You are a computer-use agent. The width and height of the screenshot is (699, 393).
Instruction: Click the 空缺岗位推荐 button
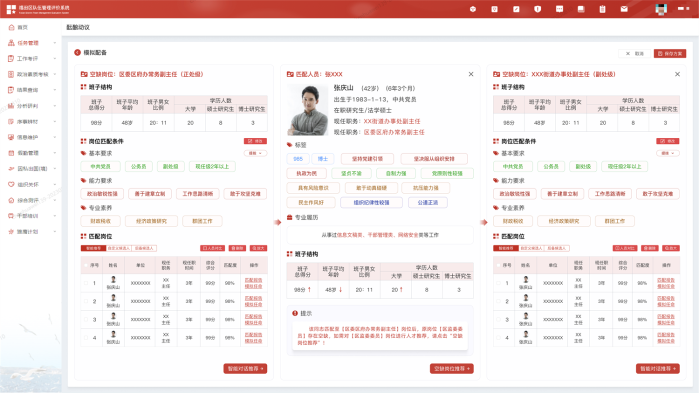(x=452, y=369)
